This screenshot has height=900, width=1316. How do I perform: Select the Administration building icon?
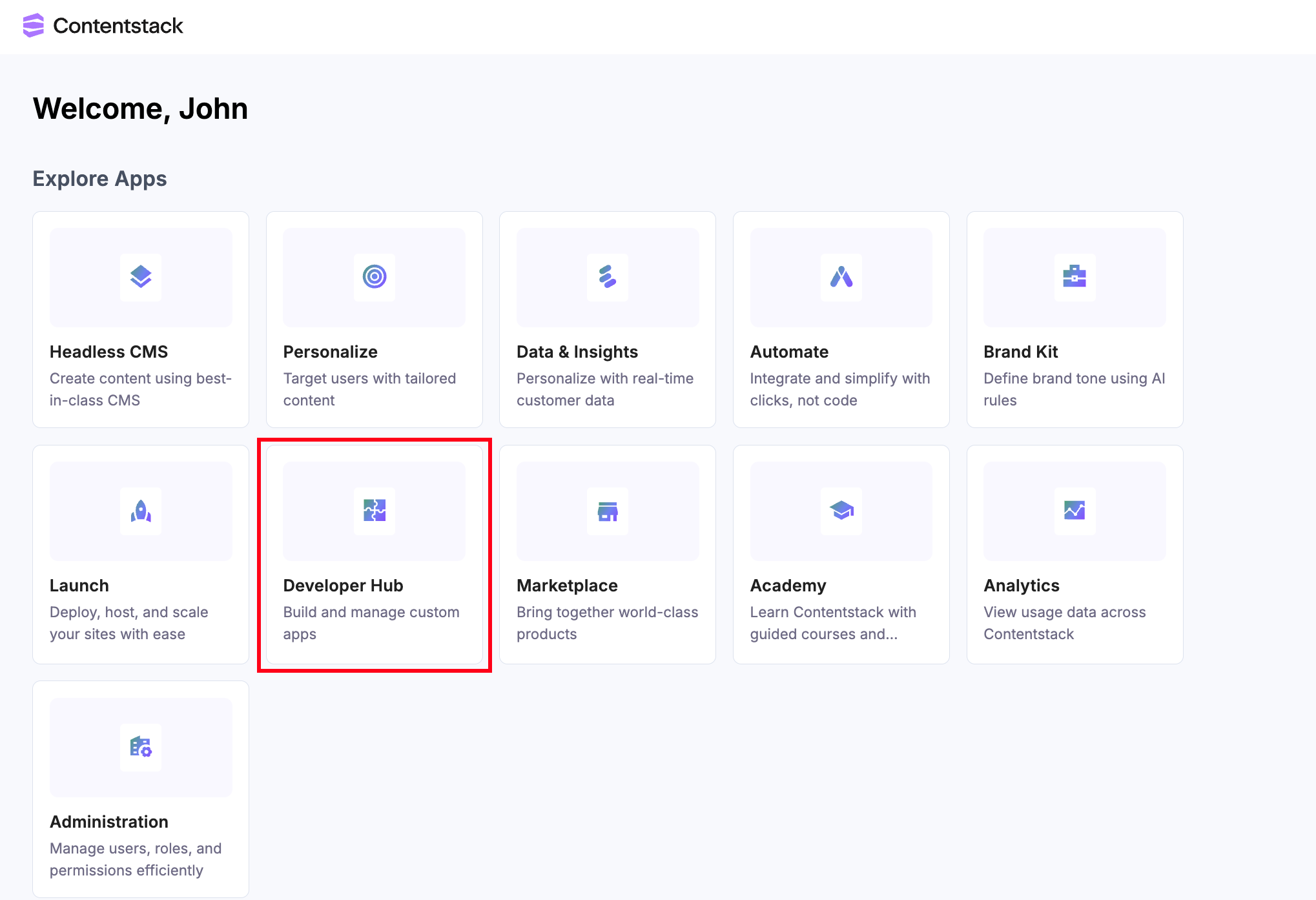click(141, 747)
